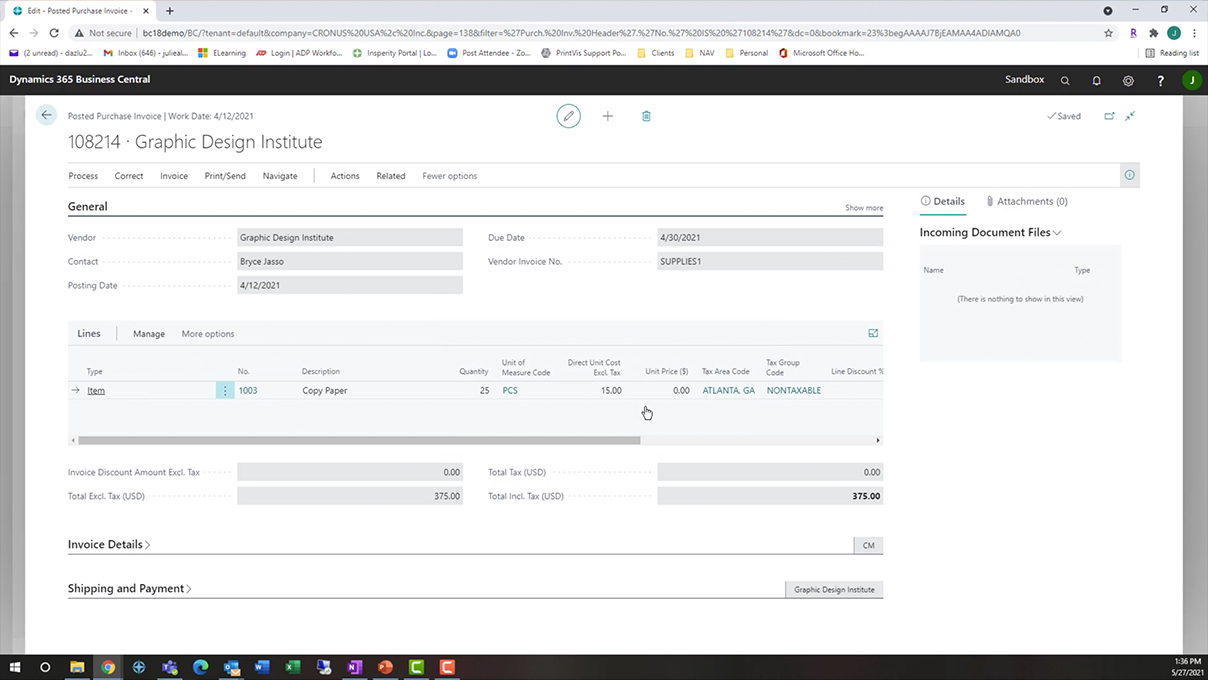Viewport: 1208px width, 680px height.
Task: Create new record with plus icon
Action: pyautogui.click(x=607, y=116)
